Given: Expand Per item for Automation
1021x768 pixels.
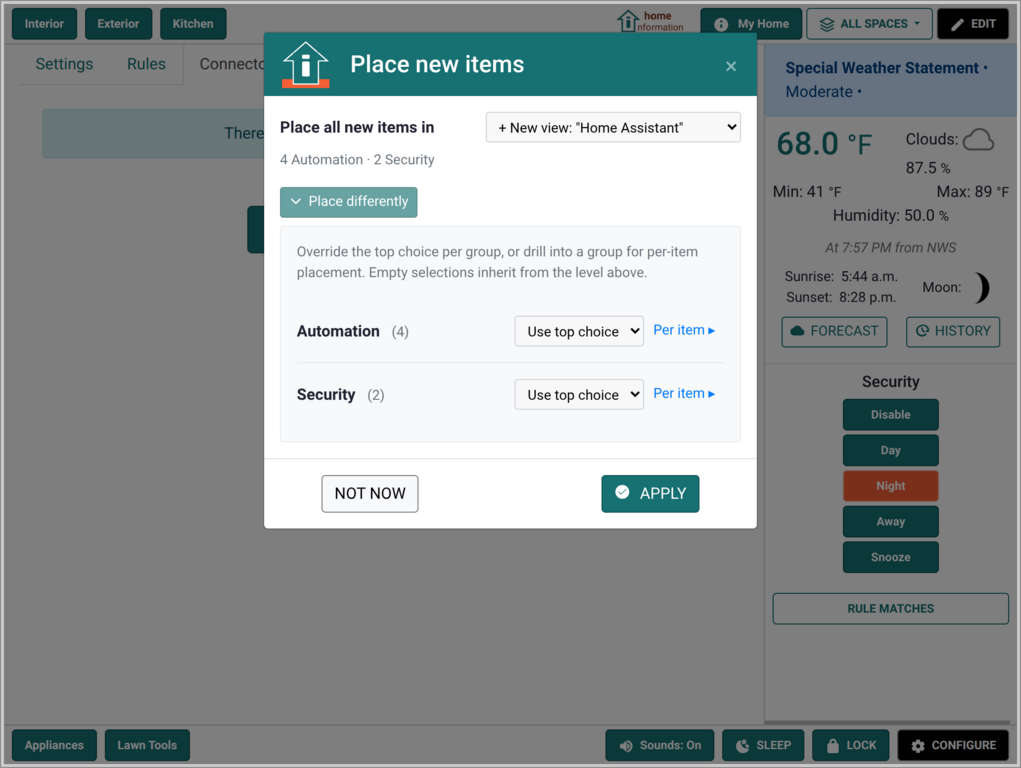Looking at the screenshot, I should (x=684, y=330).
